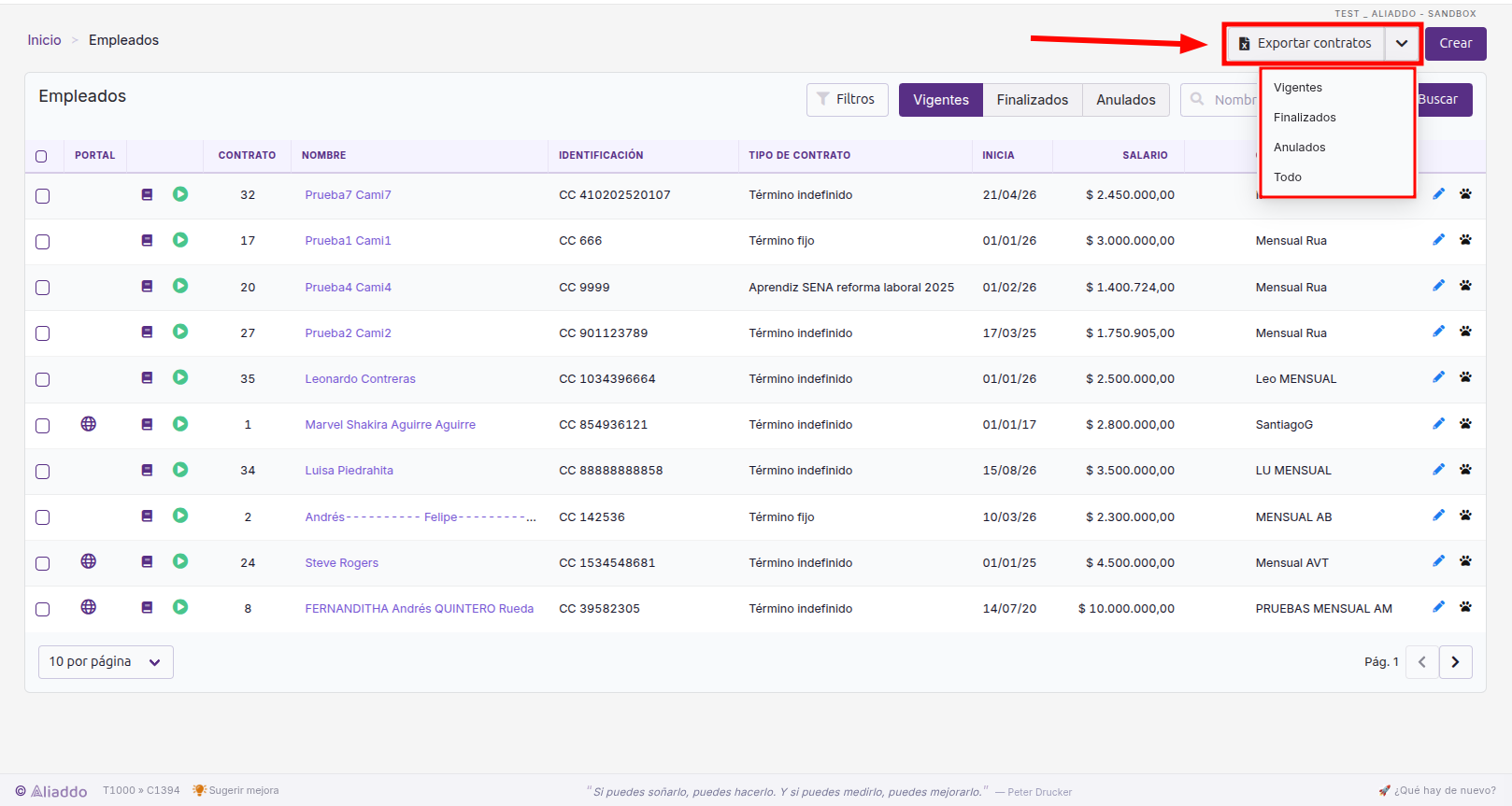The height and width of the screenshot is (806, 1512).
Task: Click the pencil edit icon for Prueba1 Cami1
Action: [x=1438, y=240]
